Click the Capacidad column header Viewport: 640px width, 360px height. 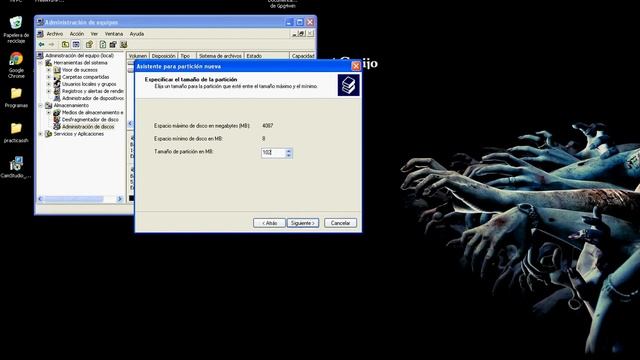tap(302, 56)
